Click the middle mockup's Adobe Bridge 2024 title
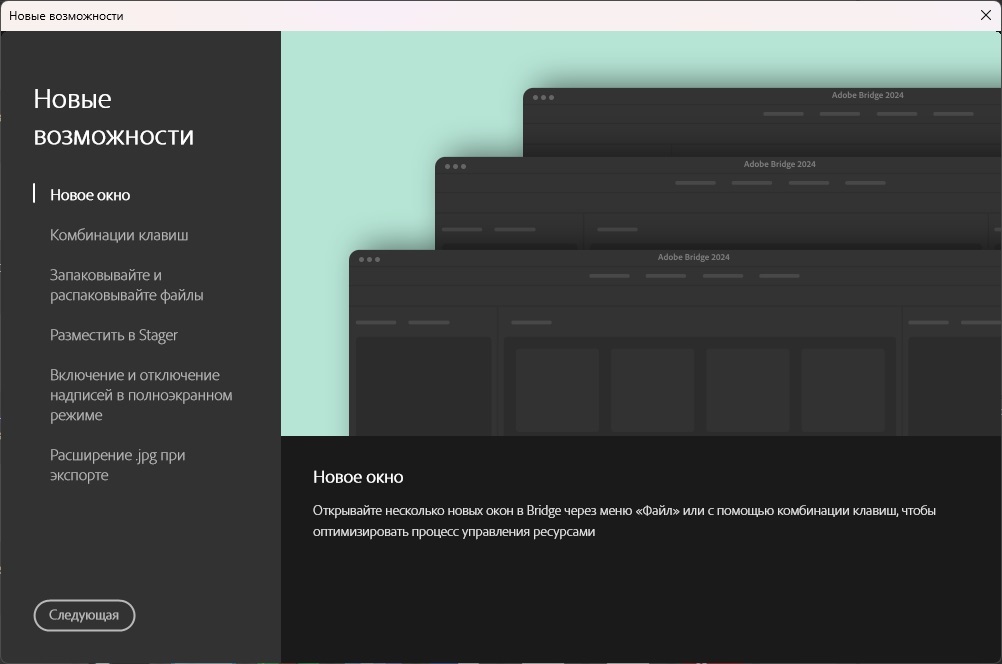 tap(779, 164)
